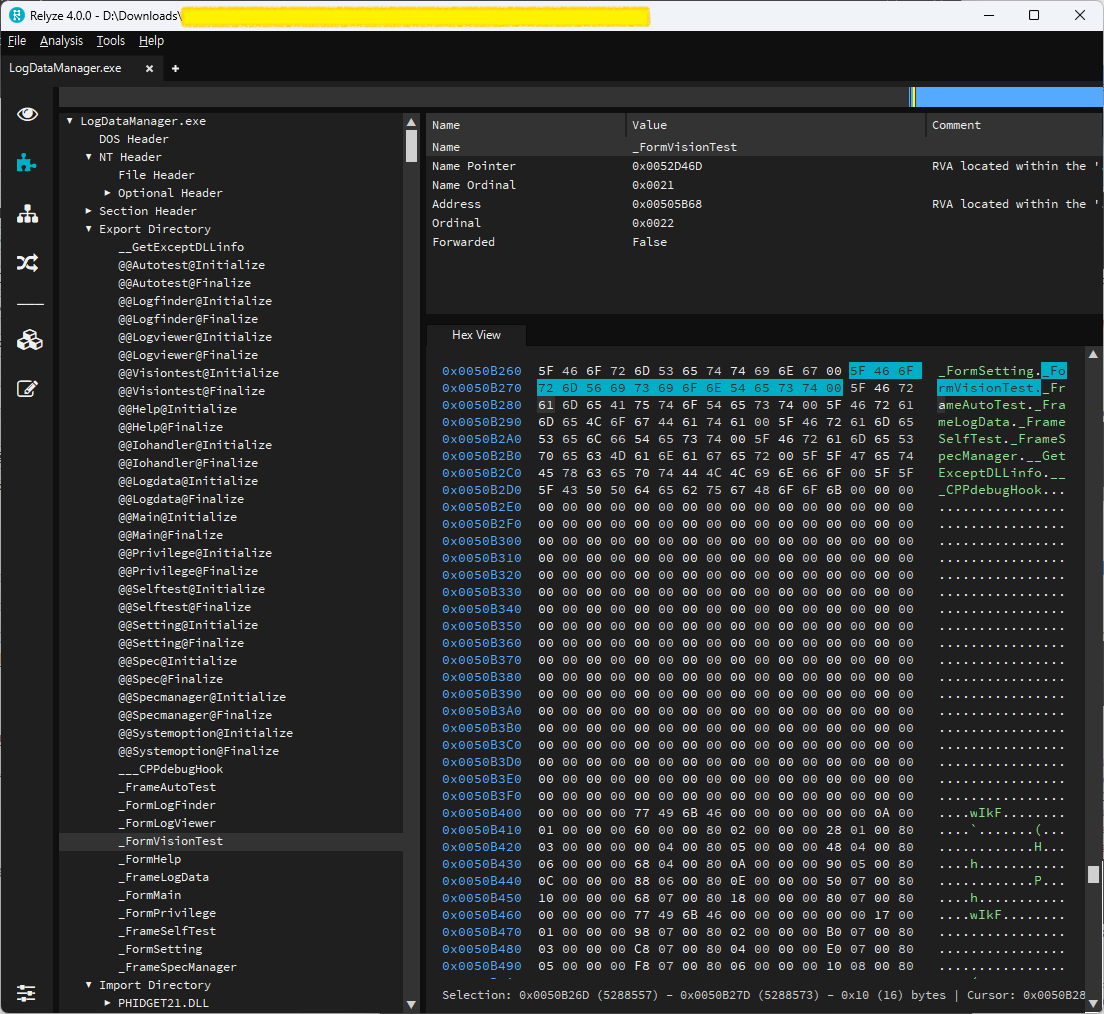Select DOS Header in tree
Image resolution: width=1104 pixels, height=1014 pixels.
pyautogui.click(x=134, y=139)
